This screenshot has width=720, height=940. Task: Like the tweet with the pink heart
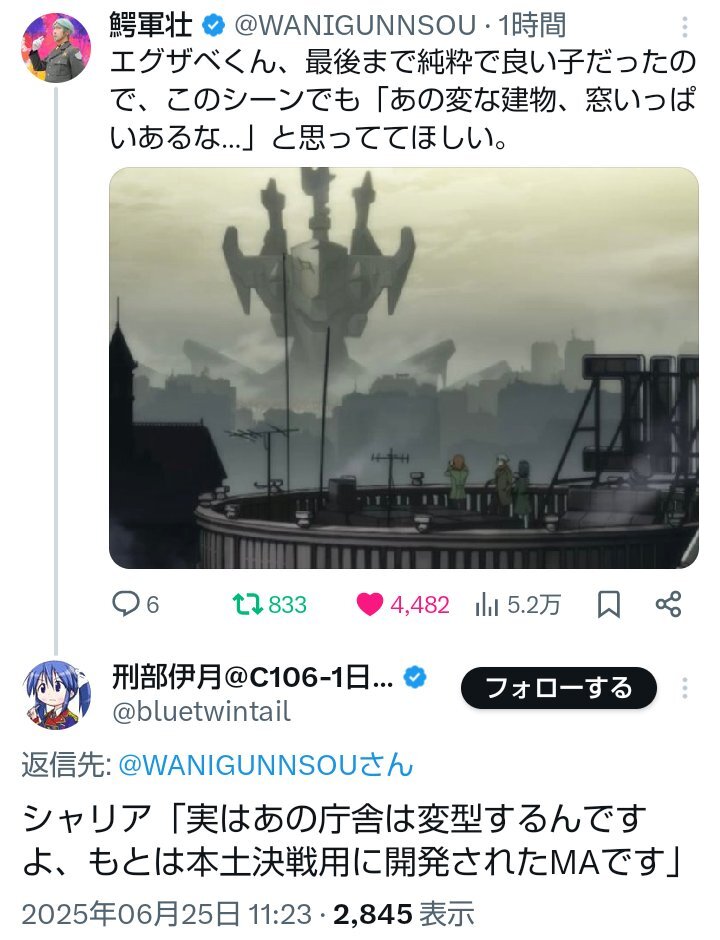click(x=370, y=604)
